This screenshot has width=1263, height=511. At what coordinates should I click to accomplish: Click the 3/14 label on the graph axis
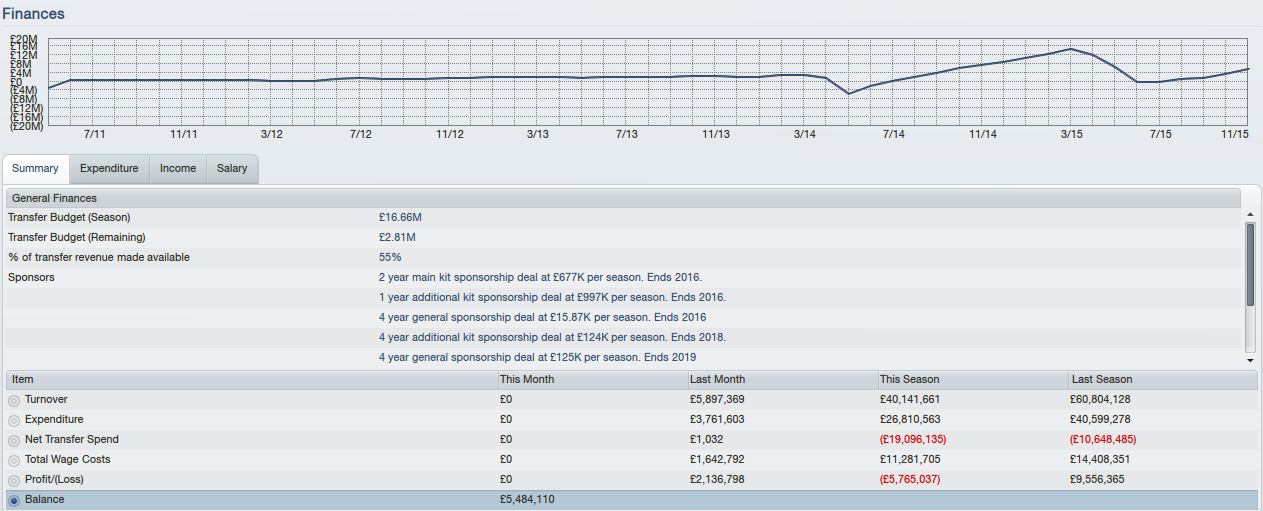point(804,134)
